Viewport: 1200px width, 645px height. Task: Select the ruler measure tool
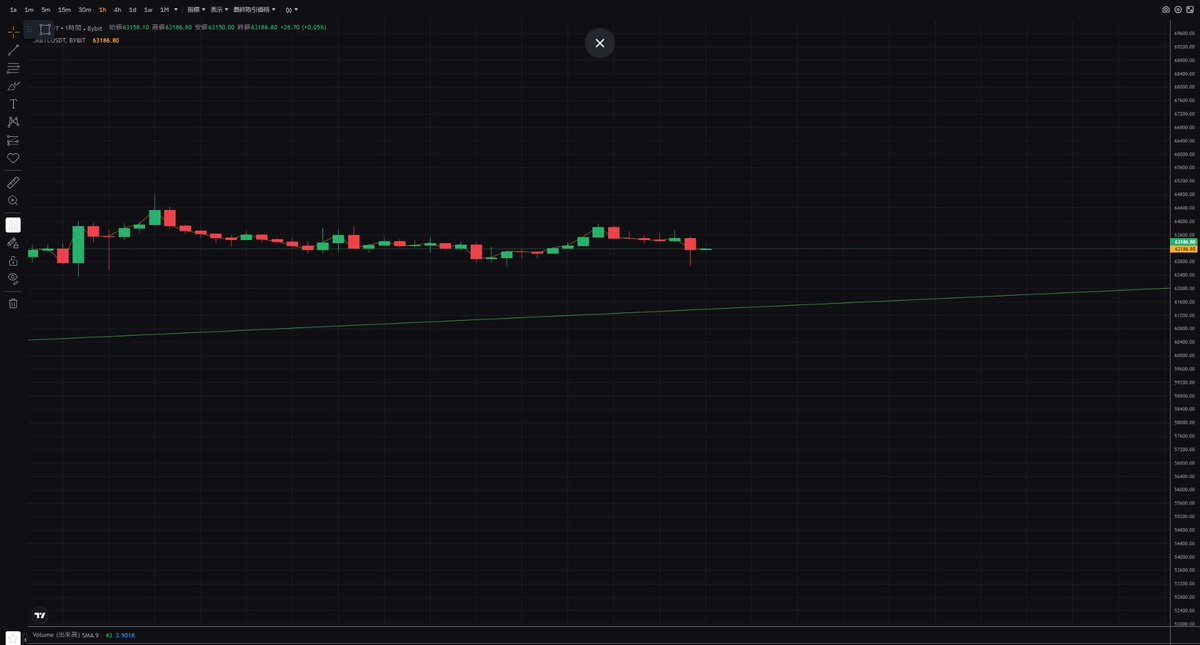click(x=13, y=183)
